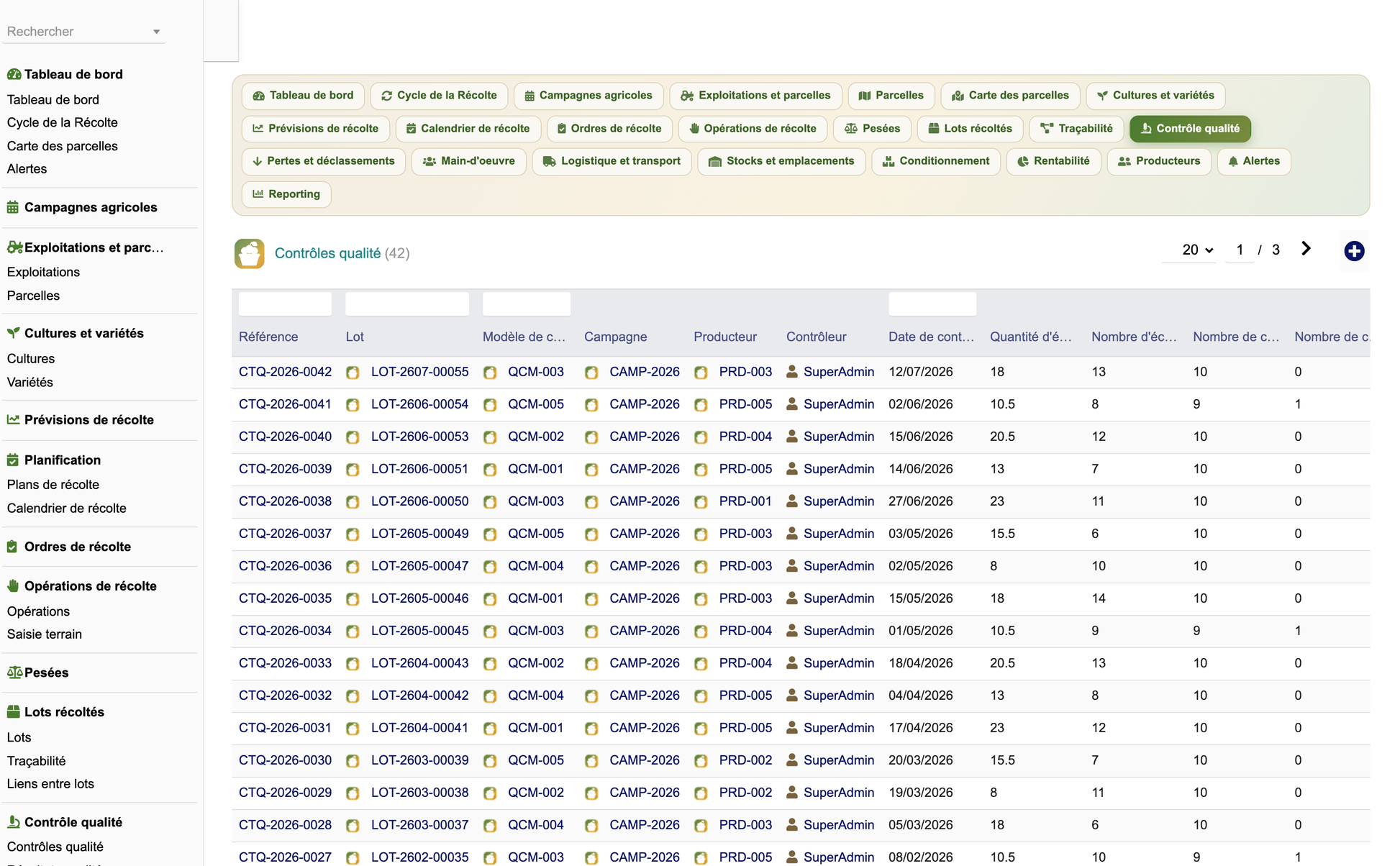This screenshot has width=1400, height=866.
Task: Open the Rechercher search dropdown
Action: click(x=83, y=32)
